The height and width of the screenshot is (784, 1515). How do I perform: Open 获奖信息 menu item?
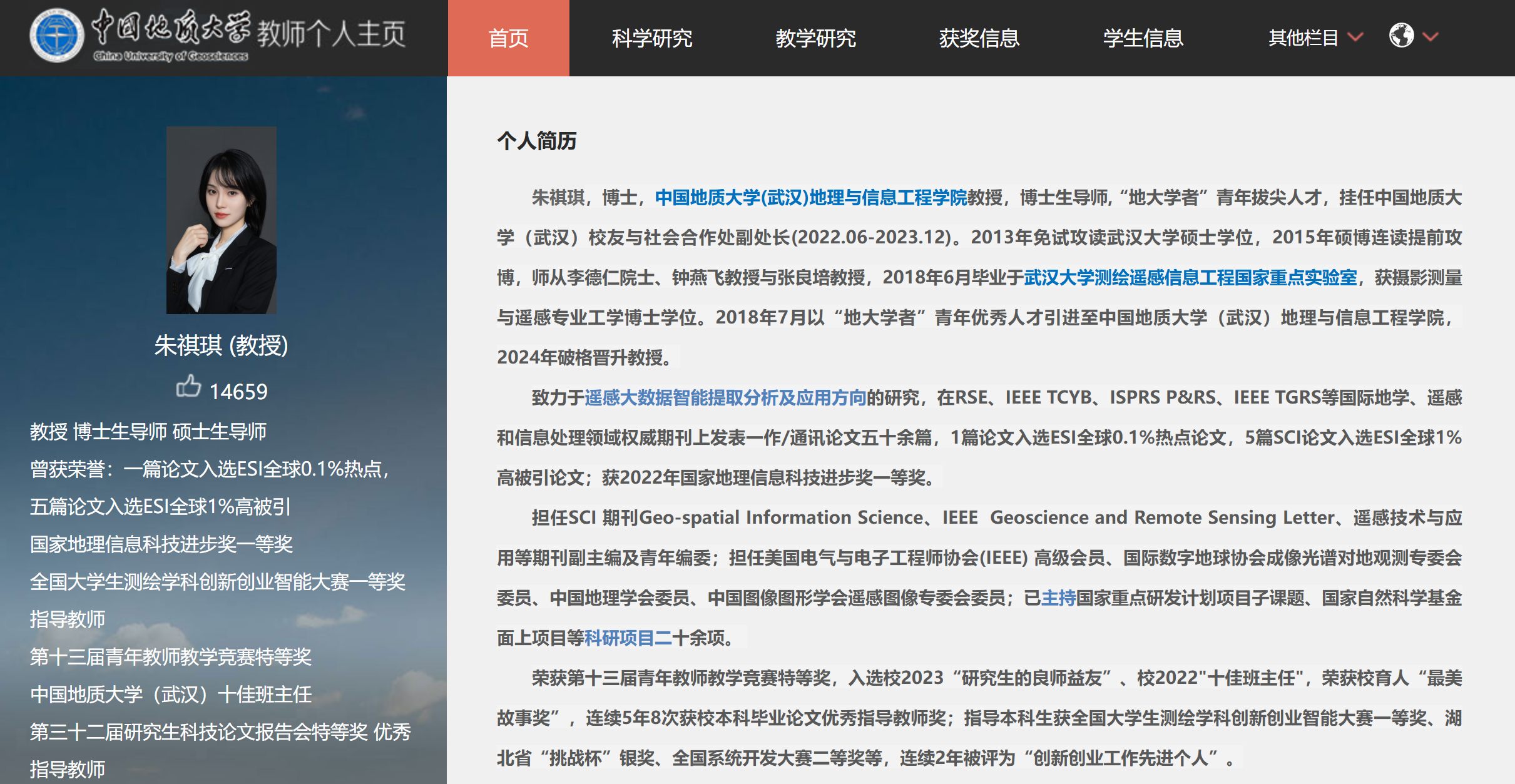tap(979, 38)
